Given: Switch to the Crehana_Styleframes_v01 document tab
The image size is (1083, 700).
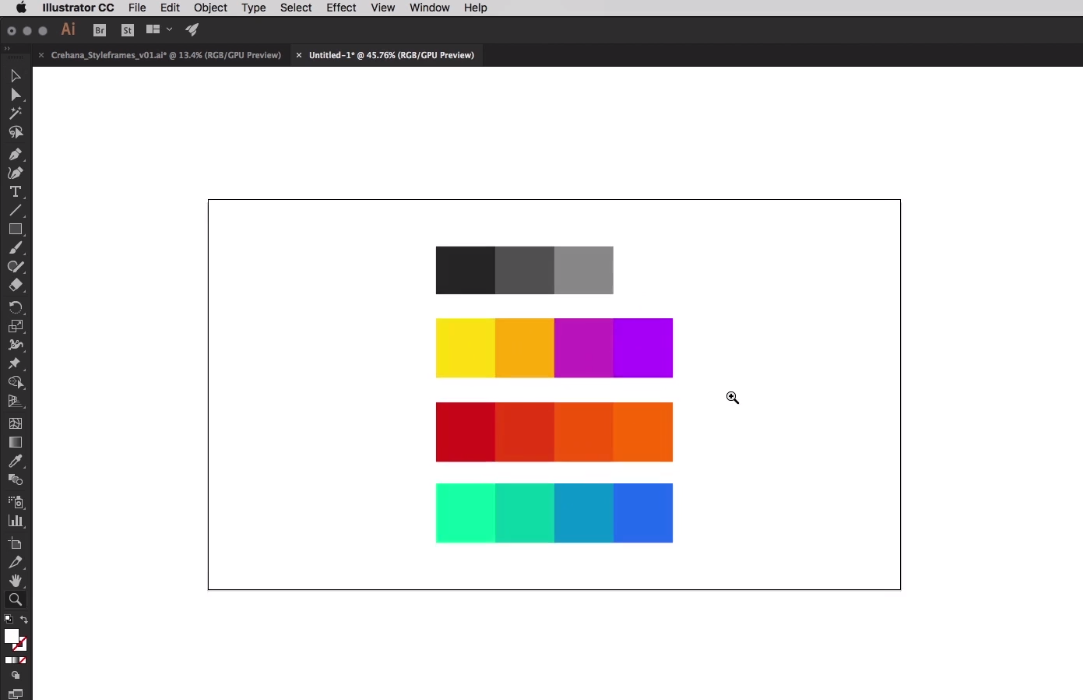Looking at the screenshot, I should coord(165,55).
